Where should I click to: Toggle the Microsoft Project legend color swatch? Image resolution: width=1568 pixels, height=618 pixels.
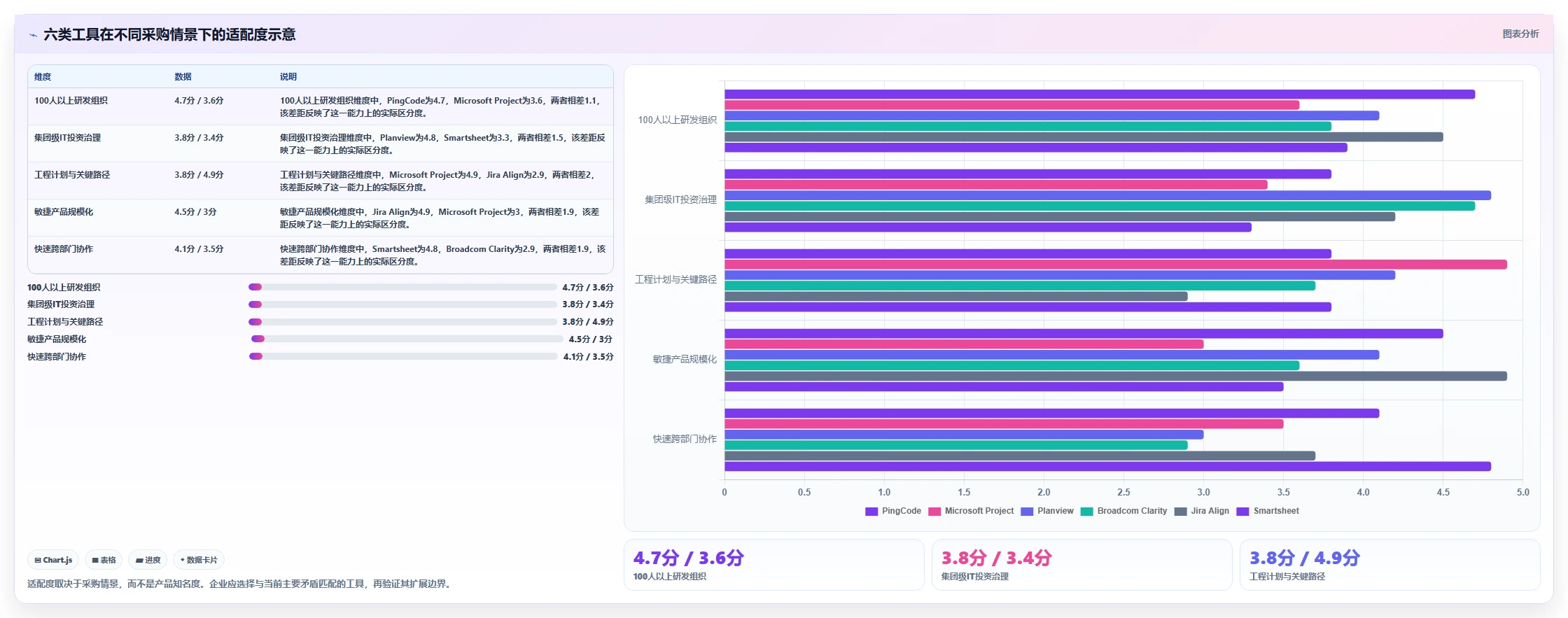pyautogui.click(x=934, y=512)
